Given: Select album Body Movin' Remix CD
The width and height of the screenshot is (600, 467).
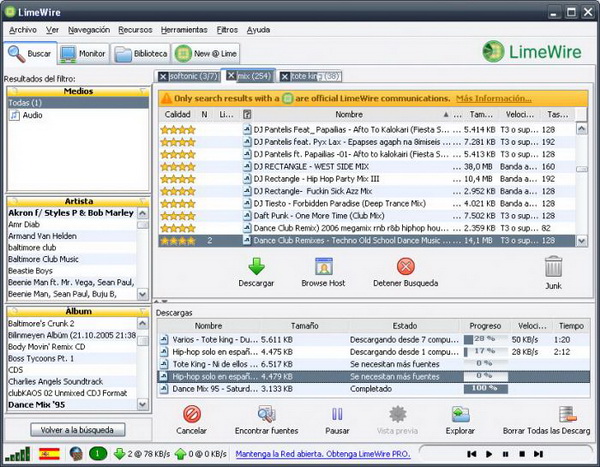Looking at the screenshot, I should click(x=72, y=347).
